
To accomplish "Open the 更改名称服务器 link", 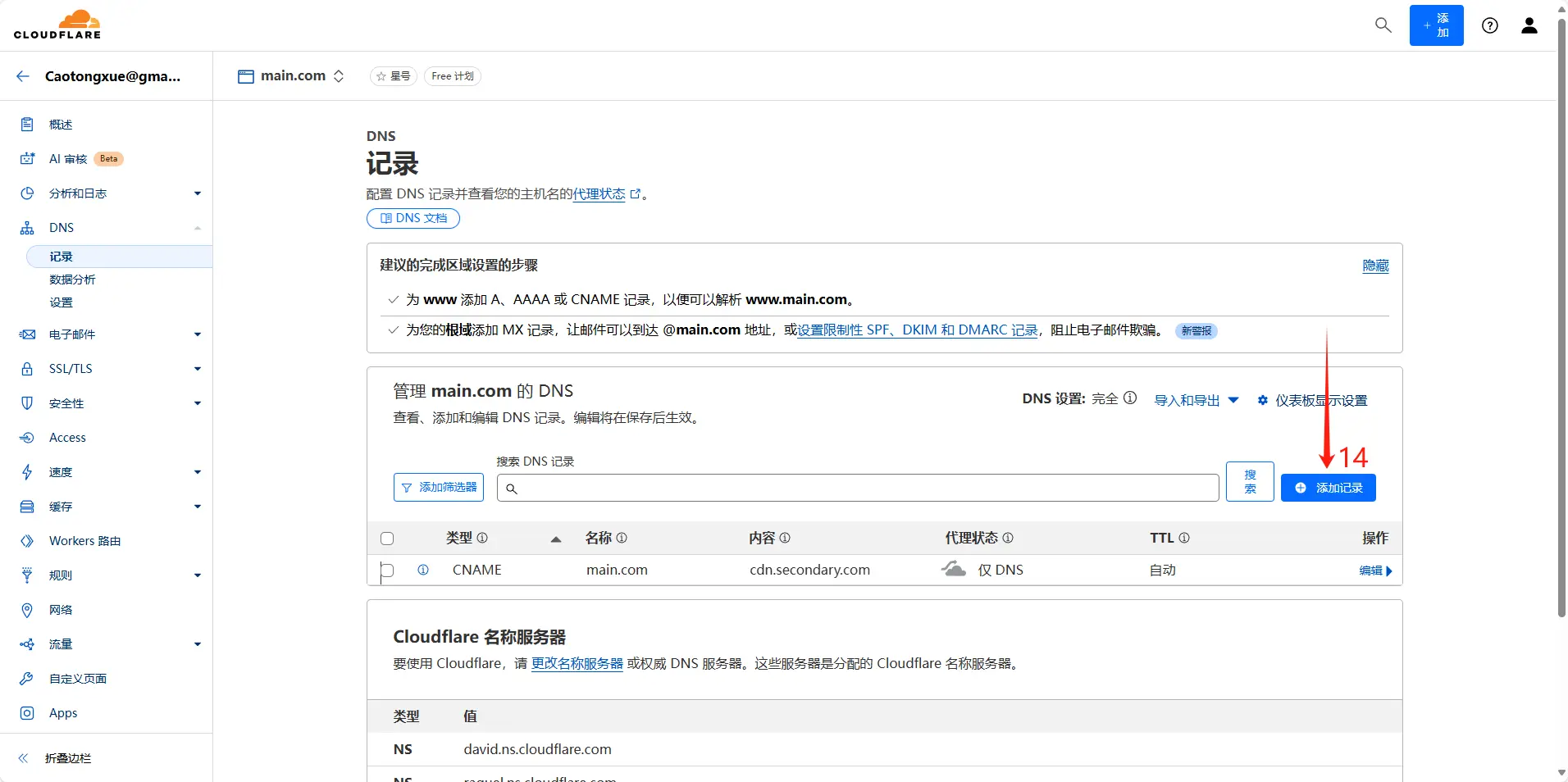I will (x=577, y=664).
